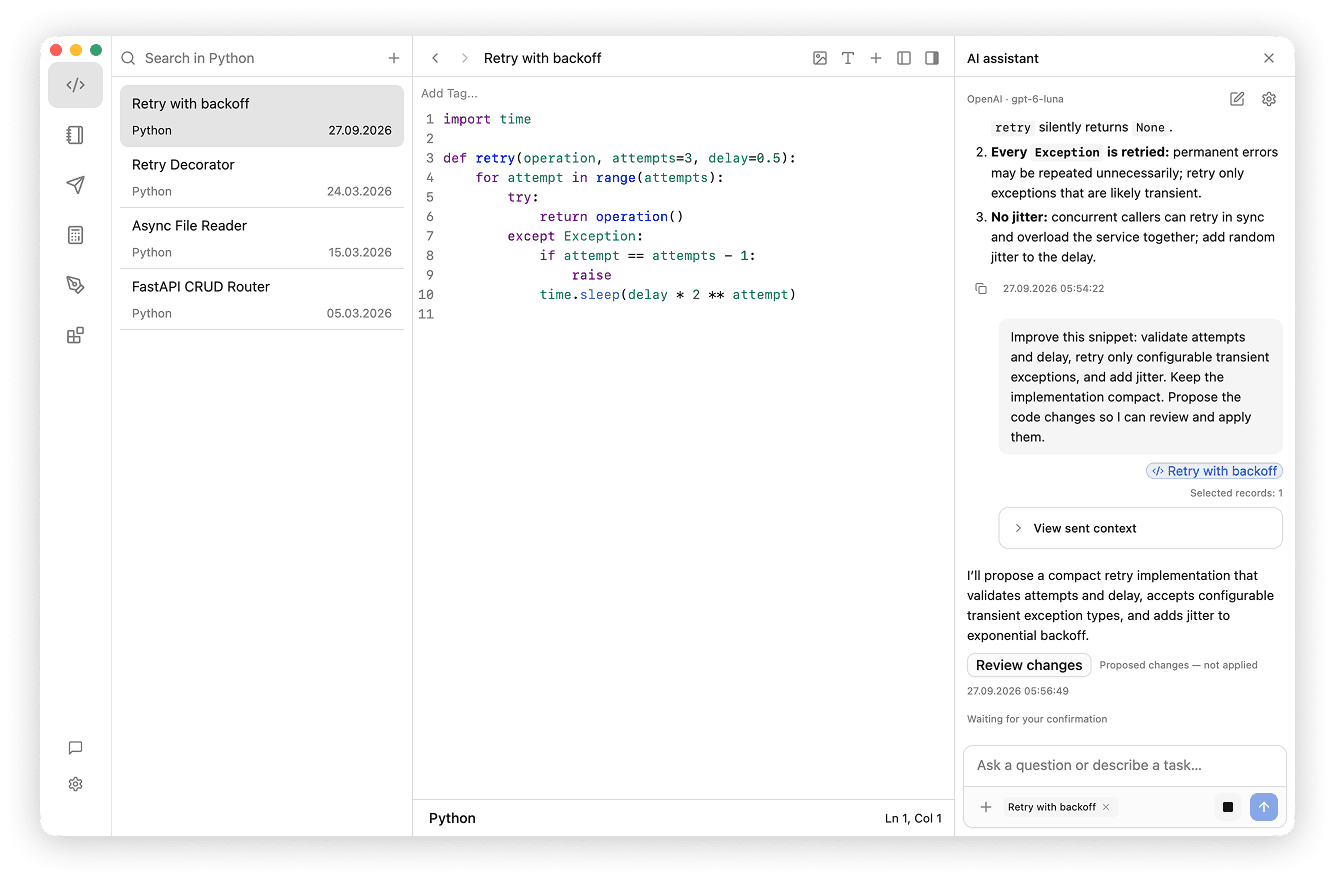Screen dimensions: 1335x880
Task: Click the Ask a question input field
Action: click(x=1124, y=765)
